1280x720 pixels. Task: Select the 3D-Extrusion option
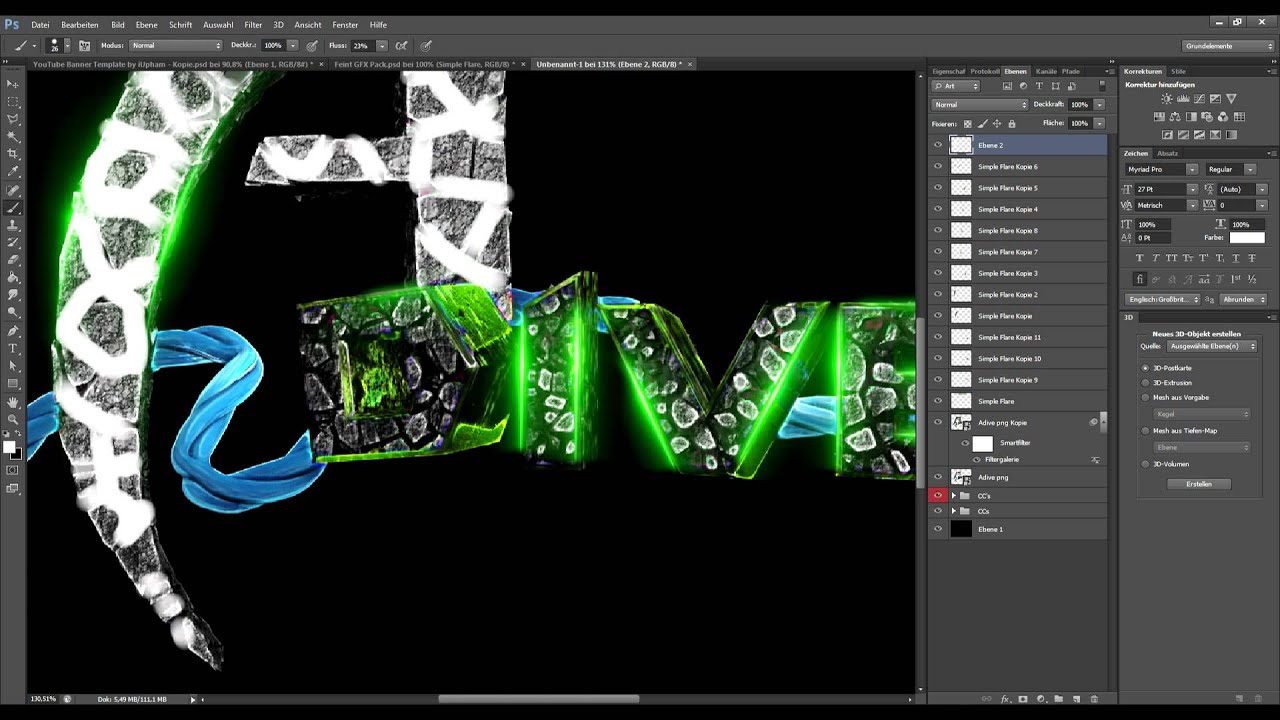(1145, 383)
